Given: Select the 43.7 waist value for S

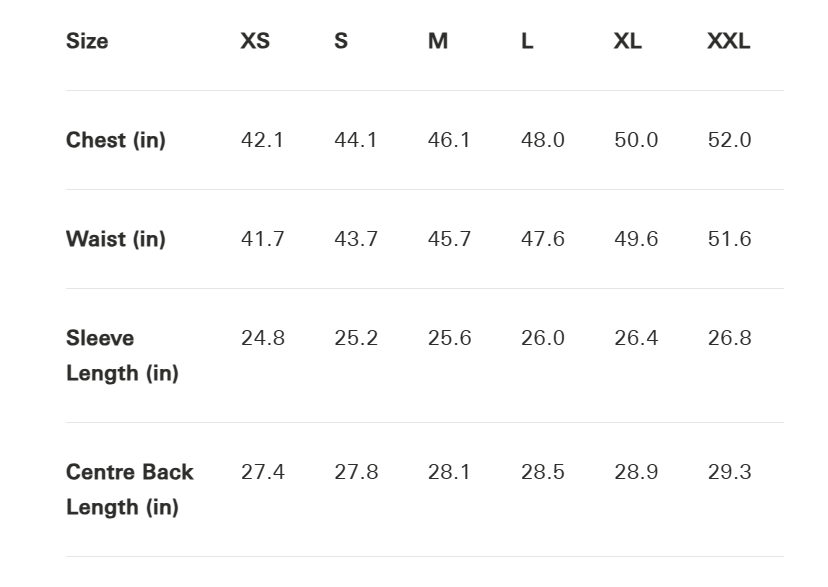Looking at the screenshot, I should pos(356,239).
